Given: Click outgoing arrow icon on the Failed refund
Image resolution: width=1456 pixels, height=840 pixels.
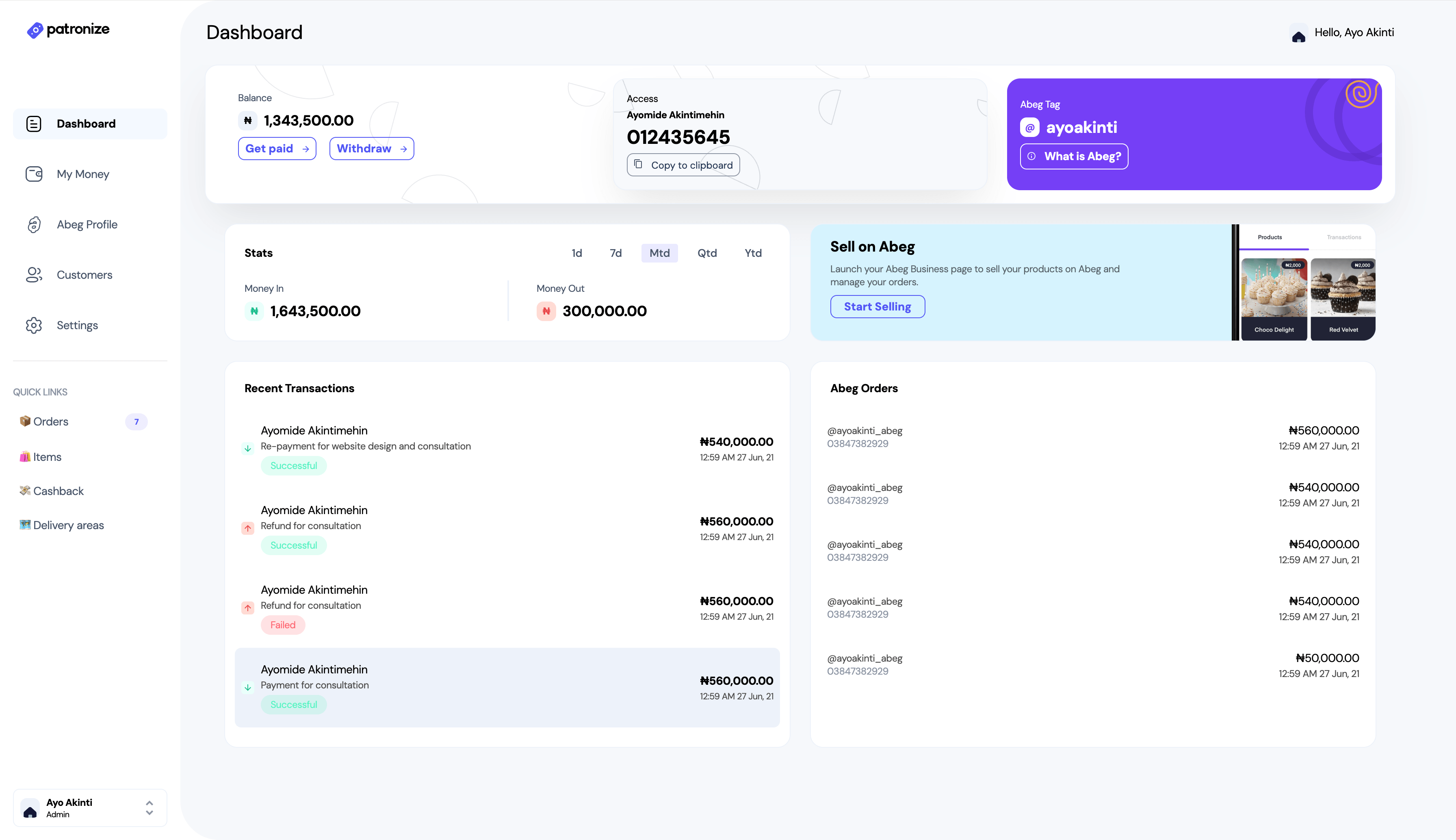Looking at the screenshot, I should (247, 608).
